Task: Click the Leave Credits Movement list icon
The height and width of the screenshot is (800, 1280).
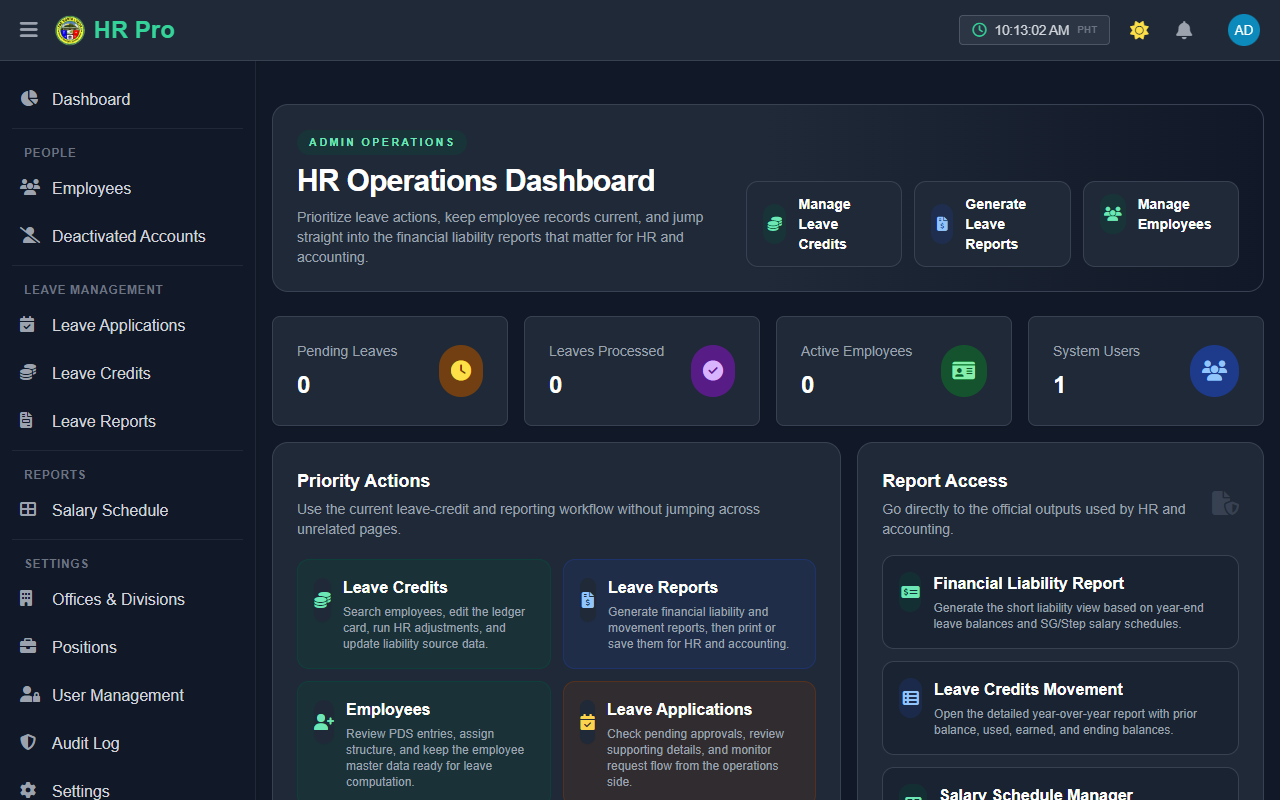Action: coord(910,698)
